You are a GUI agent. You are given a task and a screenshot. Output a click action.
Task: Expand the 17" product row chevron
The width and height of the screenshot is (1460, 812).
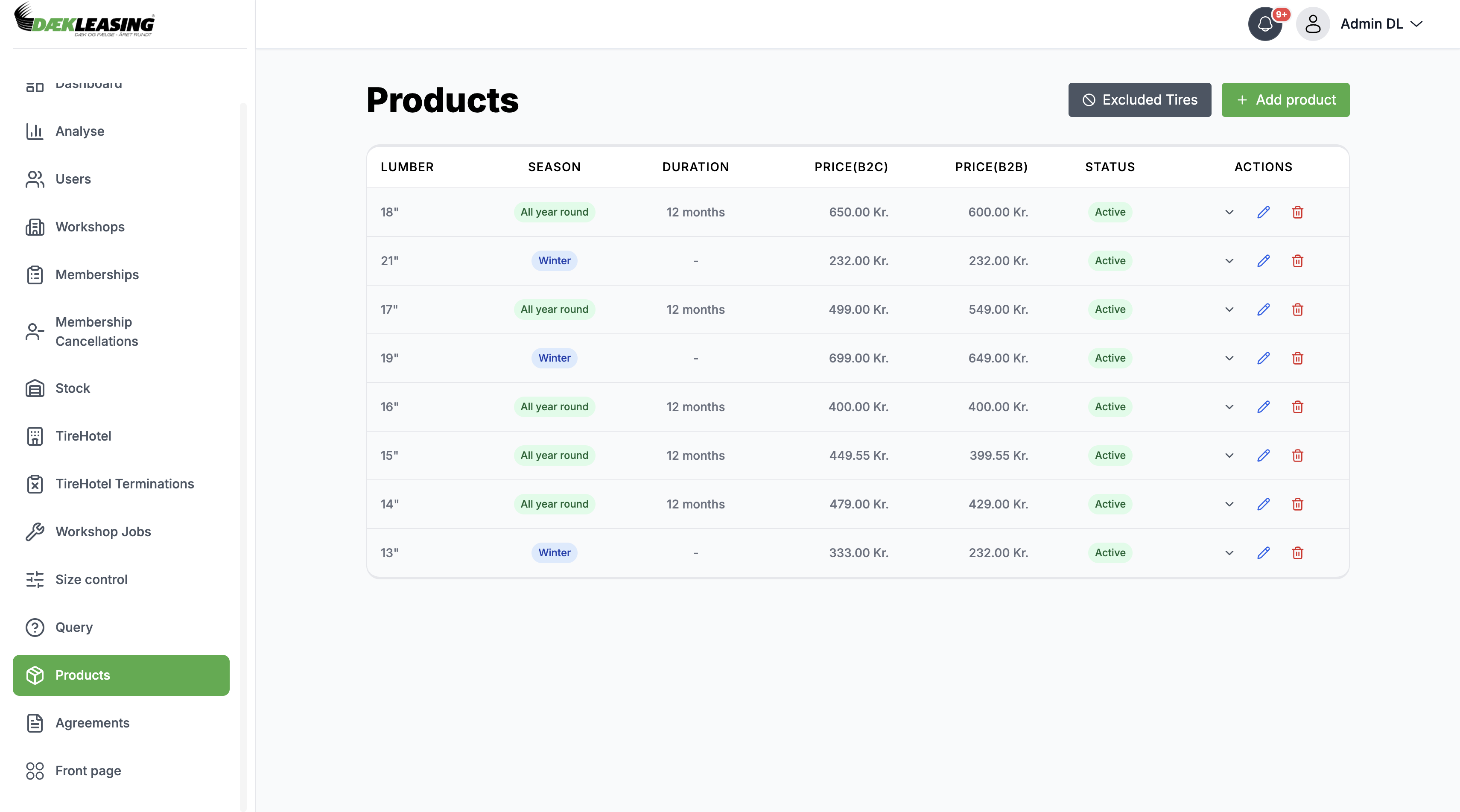[x=1229, y=310]
